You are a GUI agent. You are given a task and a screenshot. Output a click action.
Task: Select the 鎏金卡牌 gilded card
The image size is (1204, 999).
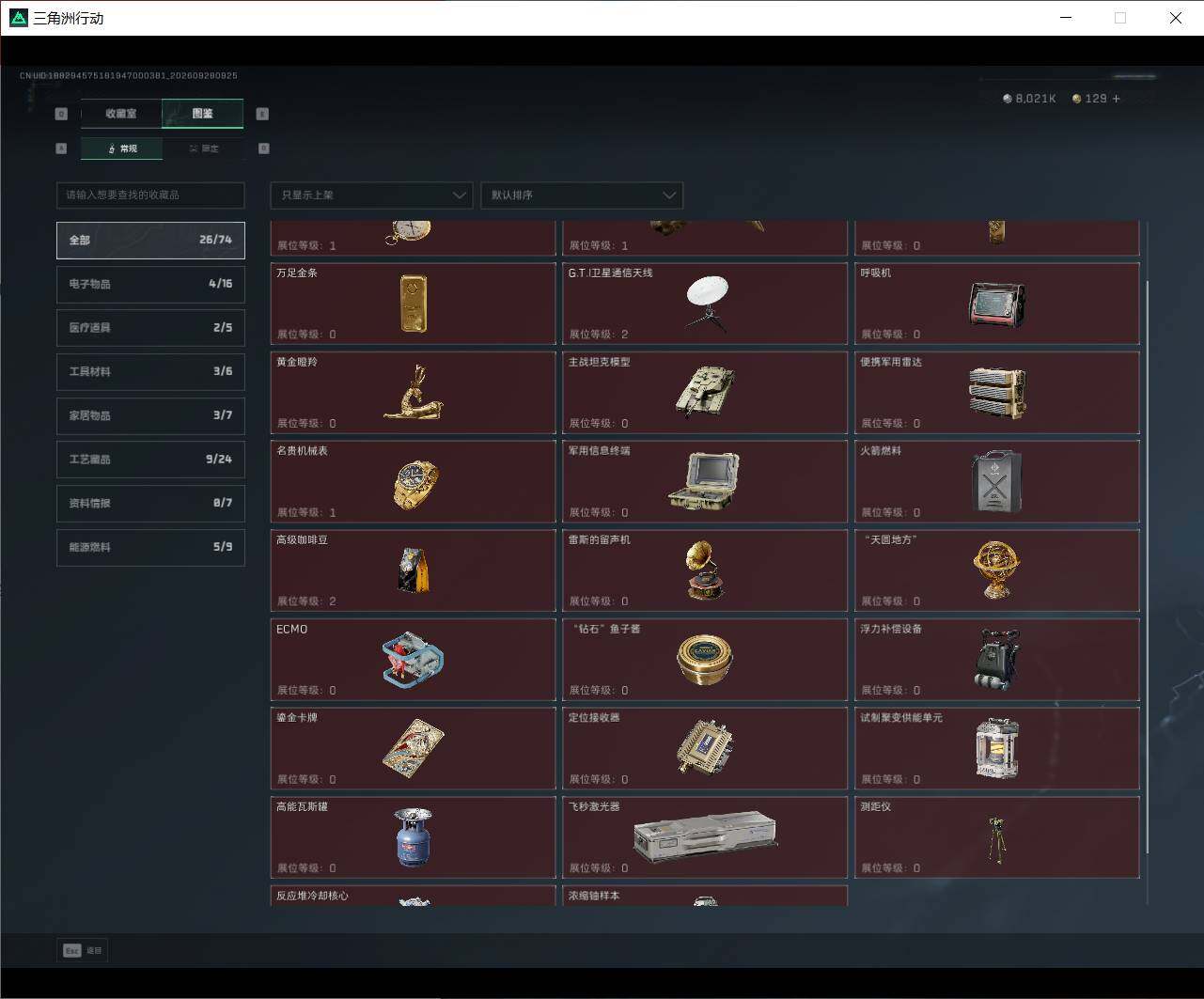point(413,748)
